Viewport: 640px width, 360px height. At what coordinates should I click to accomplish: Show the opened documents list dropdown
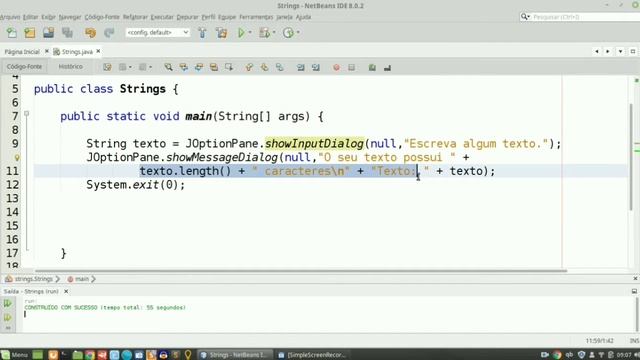620,51
